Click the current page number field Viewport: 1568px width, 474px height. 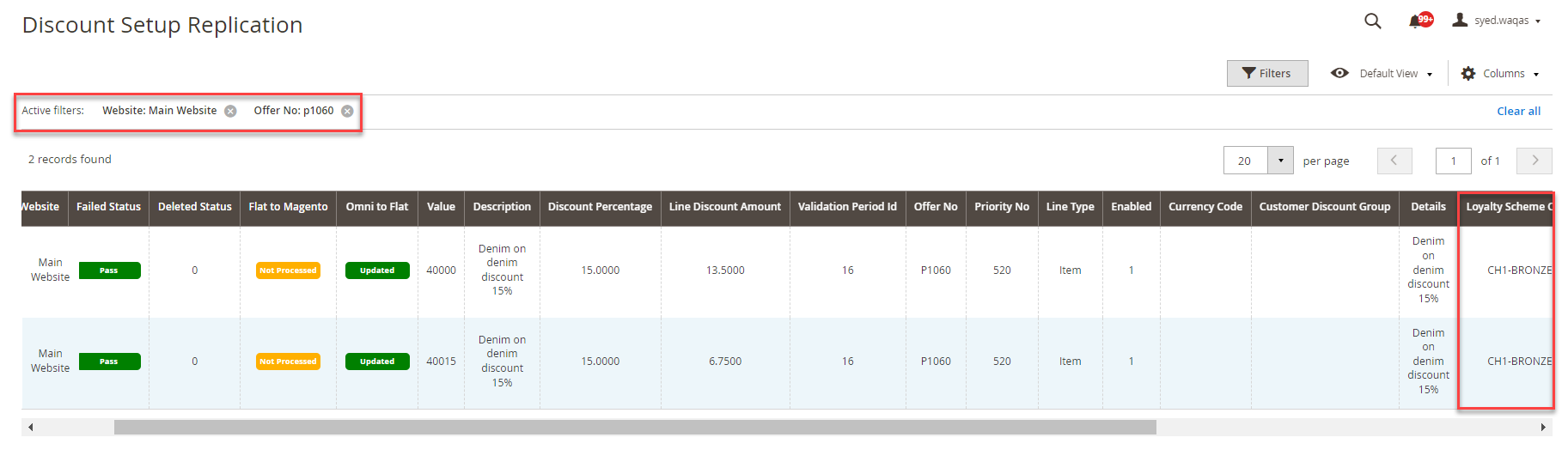coord(1453,161)
